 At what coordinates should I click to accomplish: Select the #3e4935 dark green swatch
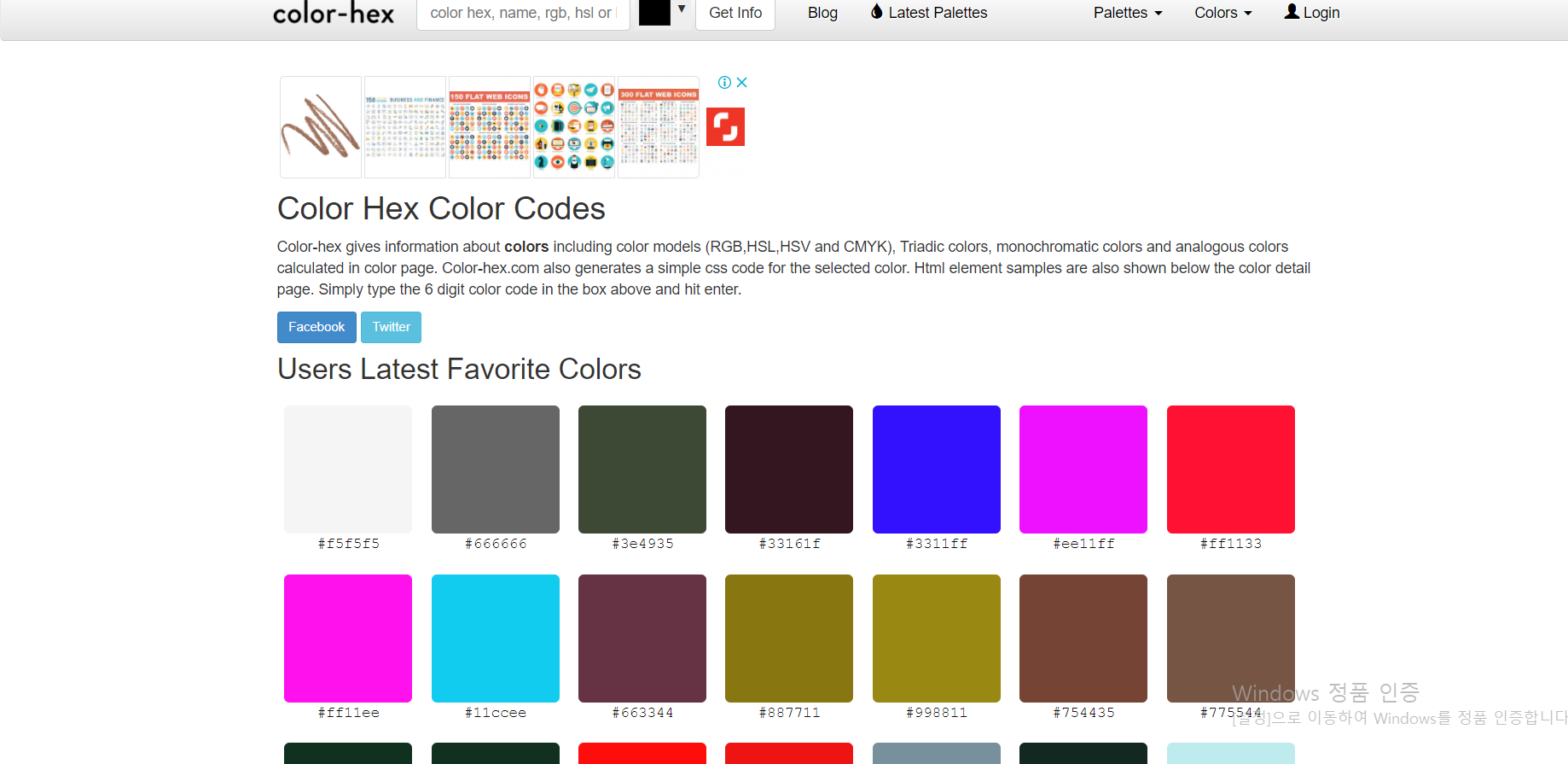pyautogui.click(x=642, y=469)
